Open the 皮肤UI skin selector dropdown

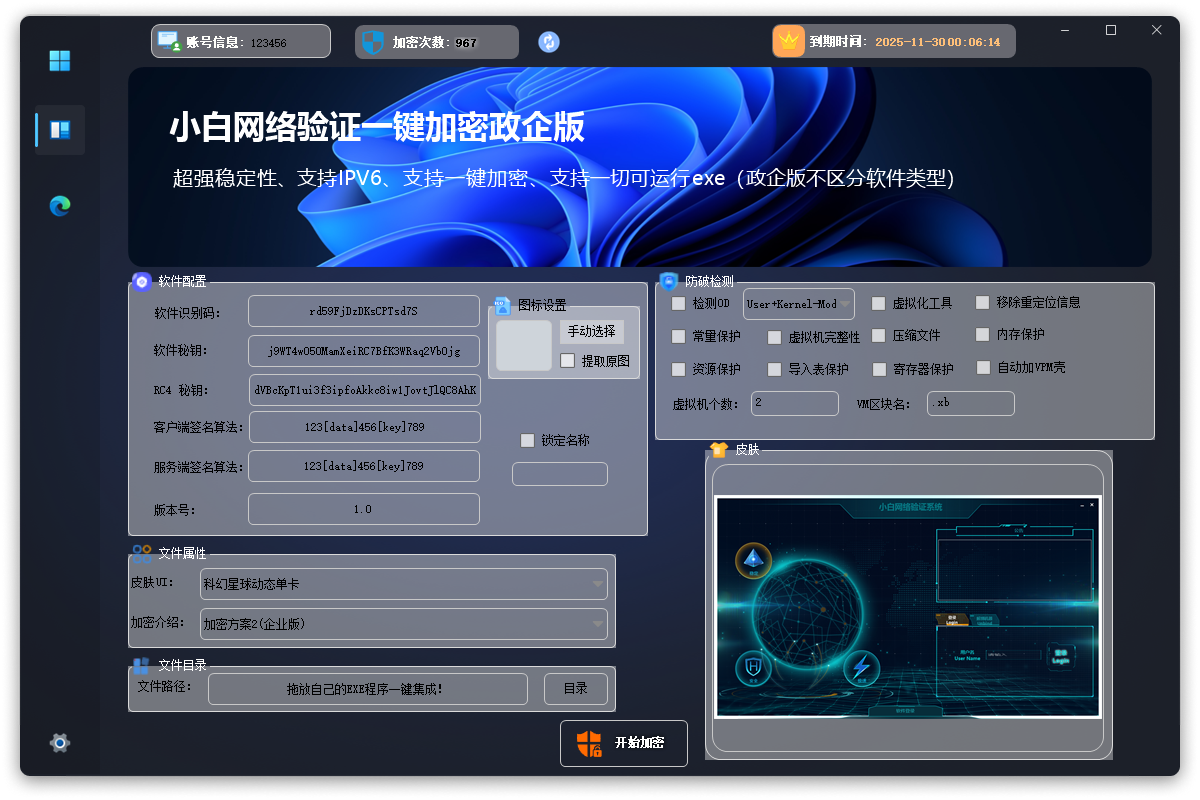pyautogui.click(x=404, y=583)
